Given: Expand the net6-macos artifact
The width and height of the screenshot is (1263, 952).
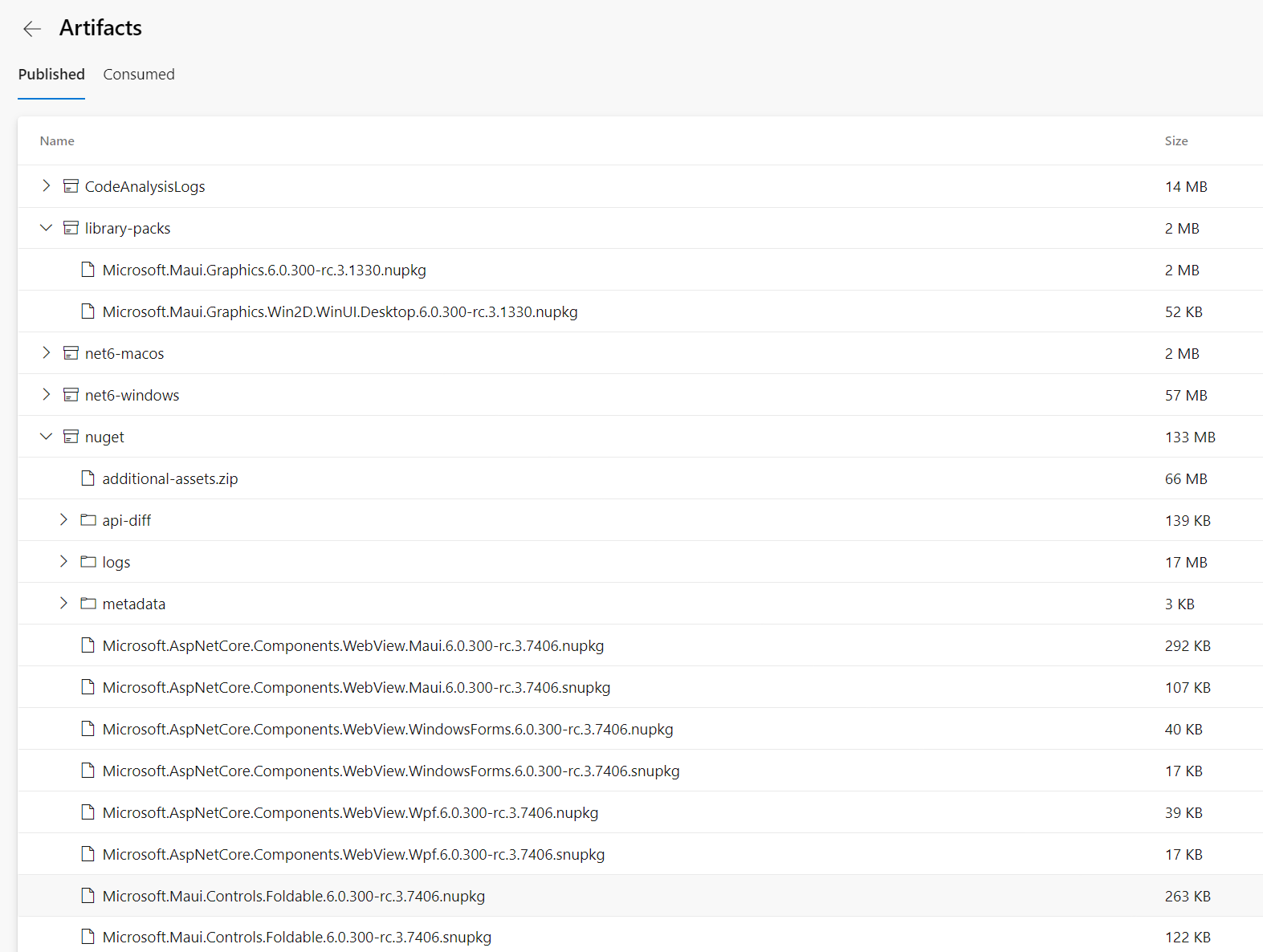Looking at the screenshot, I should tap(46, 352).
